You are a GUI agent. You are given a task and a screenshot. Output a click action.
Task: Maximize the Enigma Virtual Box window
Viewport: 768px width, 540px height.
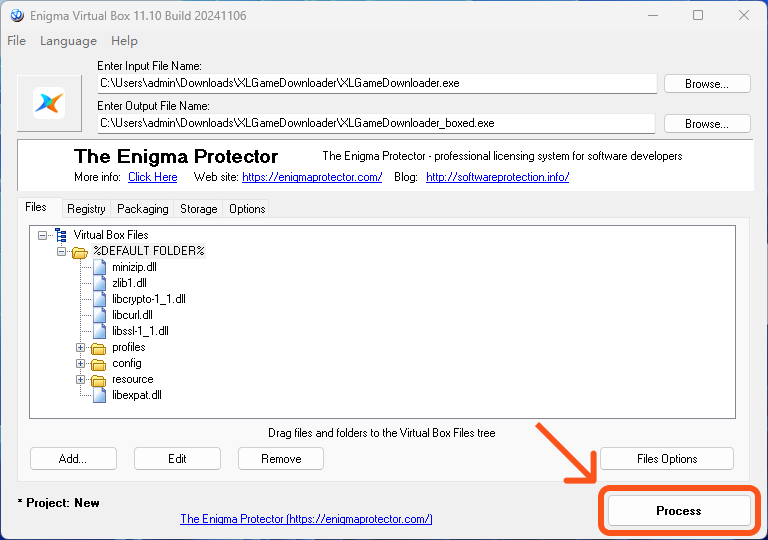(x=698, y=15)
